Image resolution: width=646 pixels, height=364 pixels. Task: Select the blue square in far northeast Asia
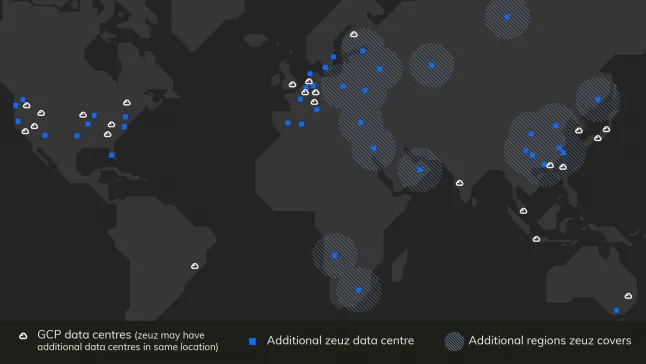coord(598,100)
